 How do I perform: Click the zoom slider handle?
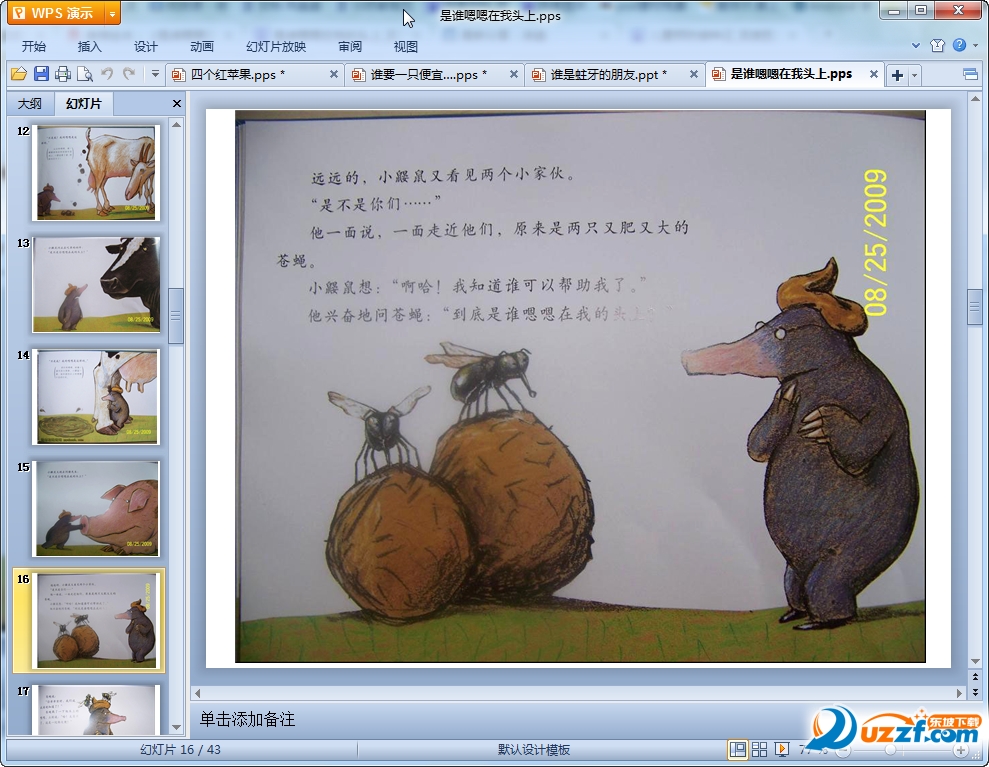890,750
